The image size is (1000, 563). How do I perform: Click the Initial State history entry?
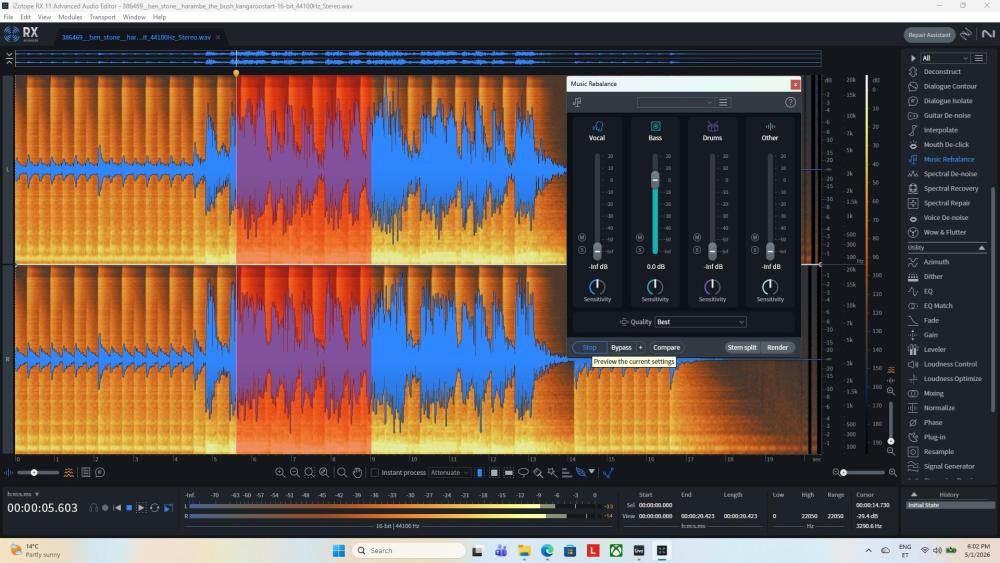[x=949, y=505]
